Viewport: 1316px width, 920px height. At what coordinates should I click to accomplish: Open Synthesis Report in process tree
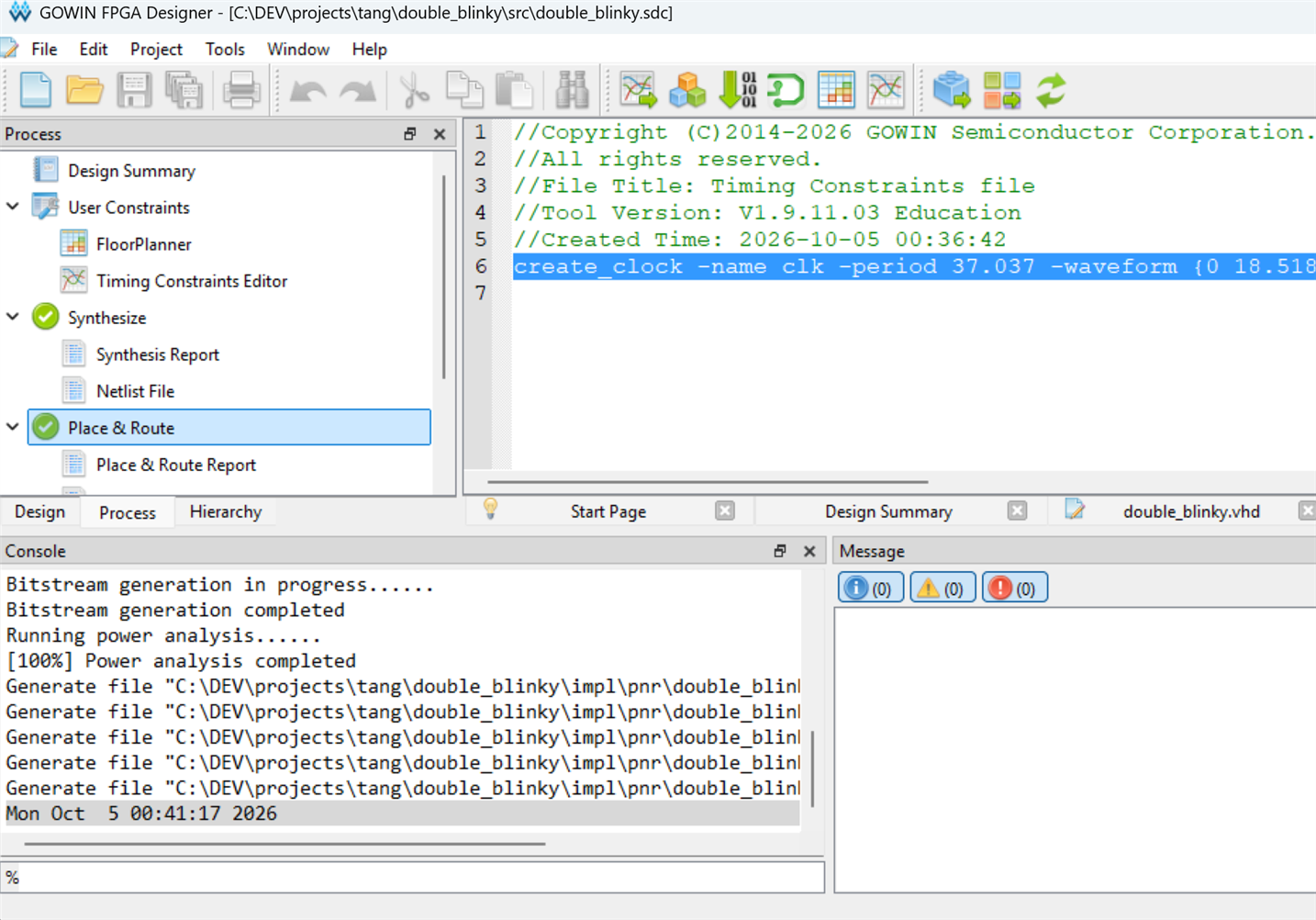pos(158,354)
